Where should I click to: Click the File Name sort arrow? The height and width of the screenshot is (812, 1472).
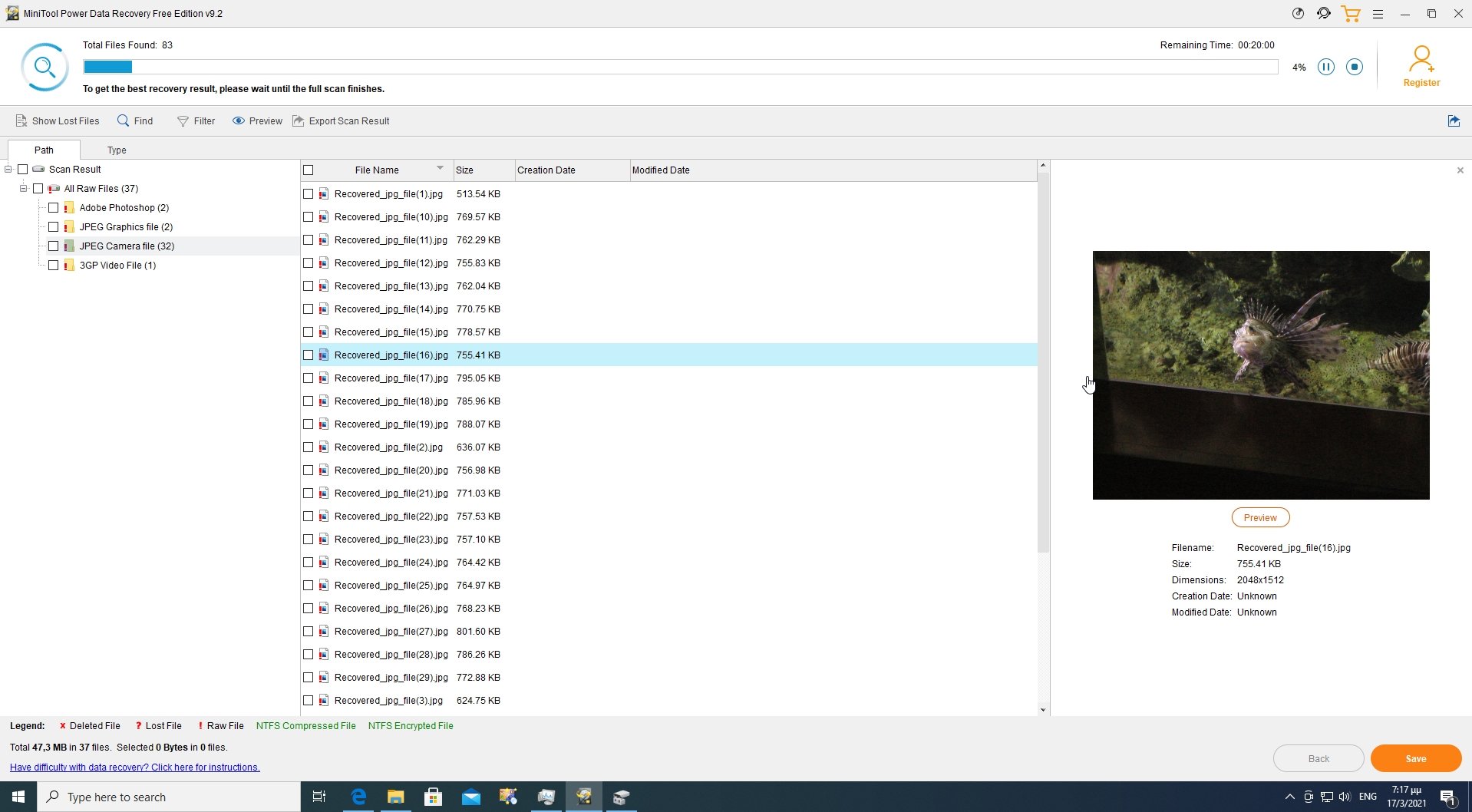(x=440, y=168)
